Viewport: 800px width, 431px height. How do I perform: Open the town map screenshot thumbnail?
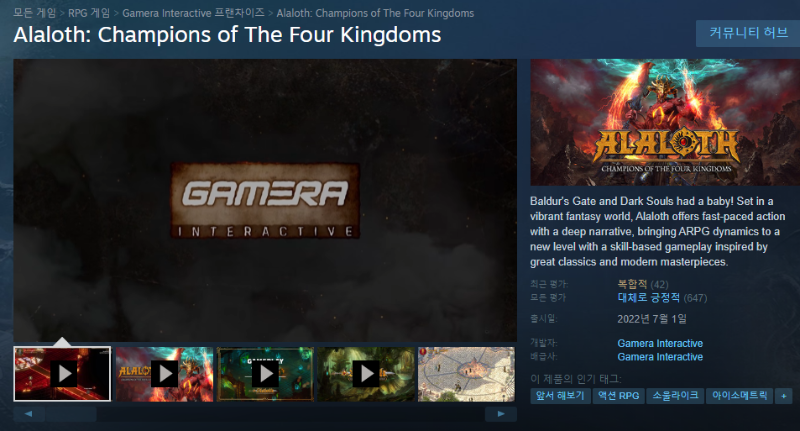[x=466, y=374]
